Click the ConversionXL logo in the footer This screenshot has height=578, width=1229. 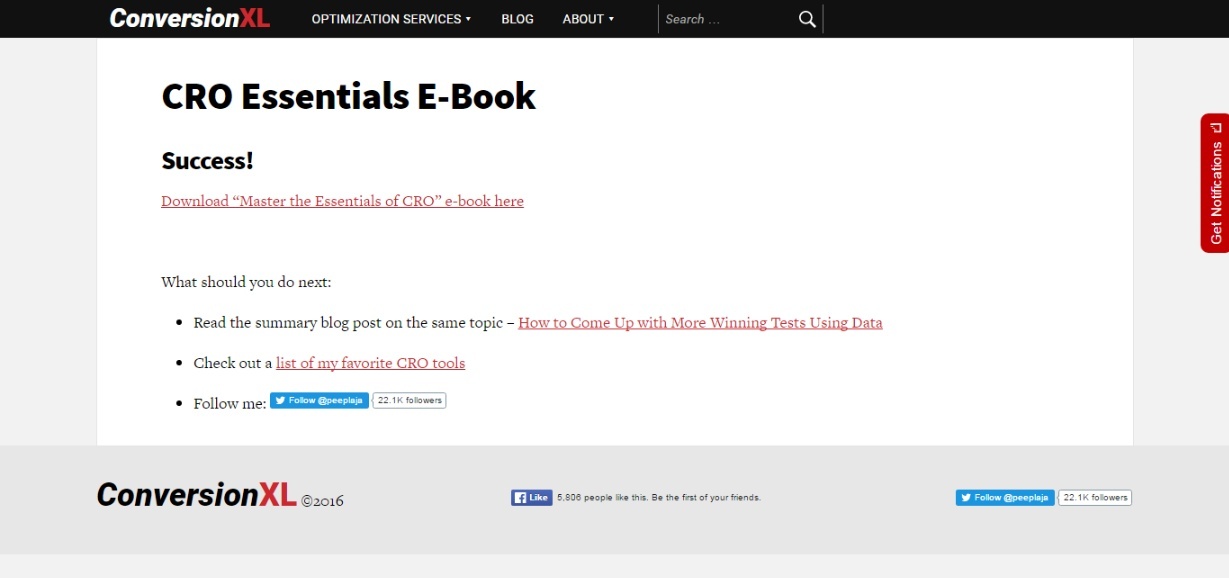coord(196,495)
